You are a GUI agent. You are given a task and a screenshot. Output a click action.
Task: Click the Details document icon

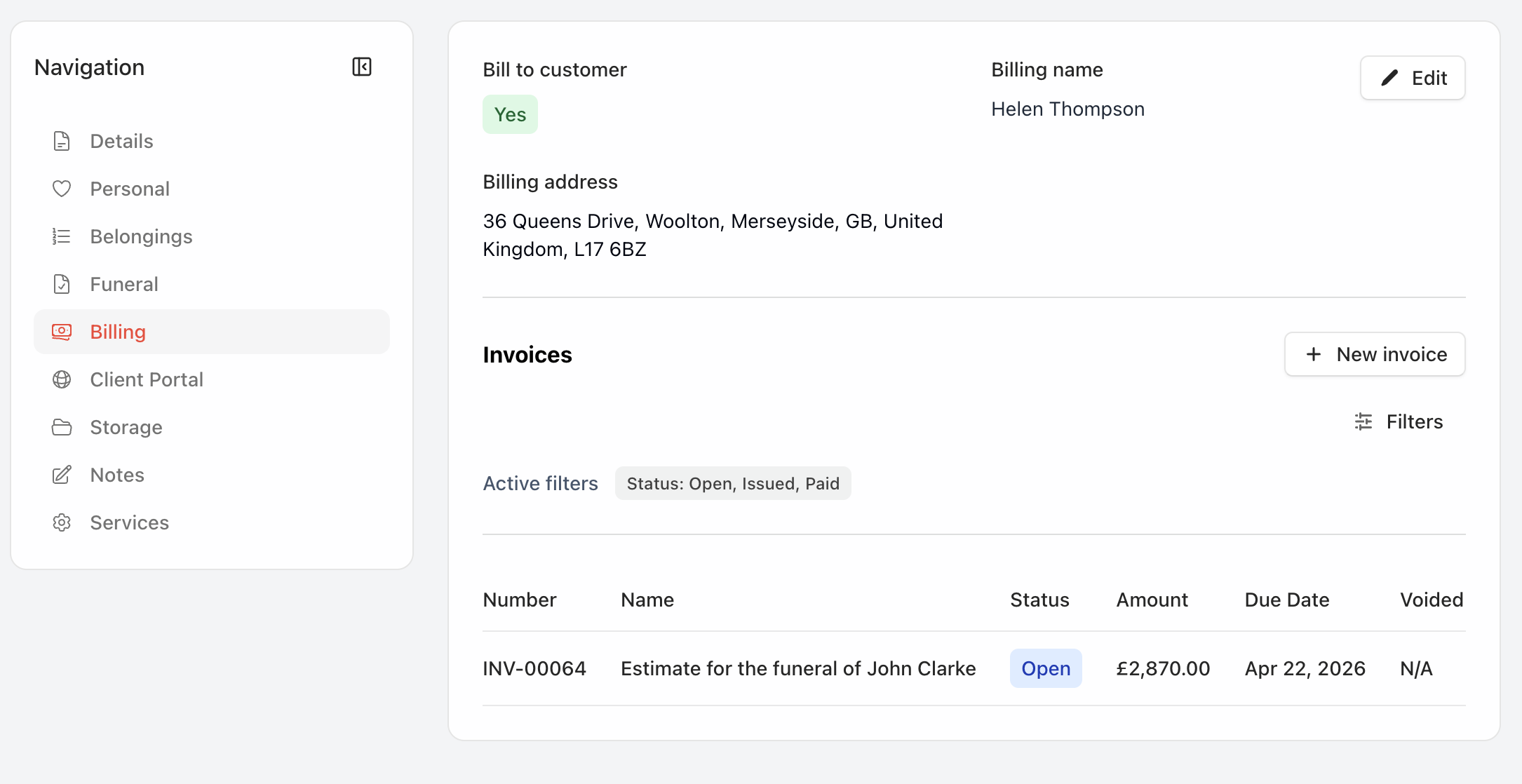coord(62,140)
